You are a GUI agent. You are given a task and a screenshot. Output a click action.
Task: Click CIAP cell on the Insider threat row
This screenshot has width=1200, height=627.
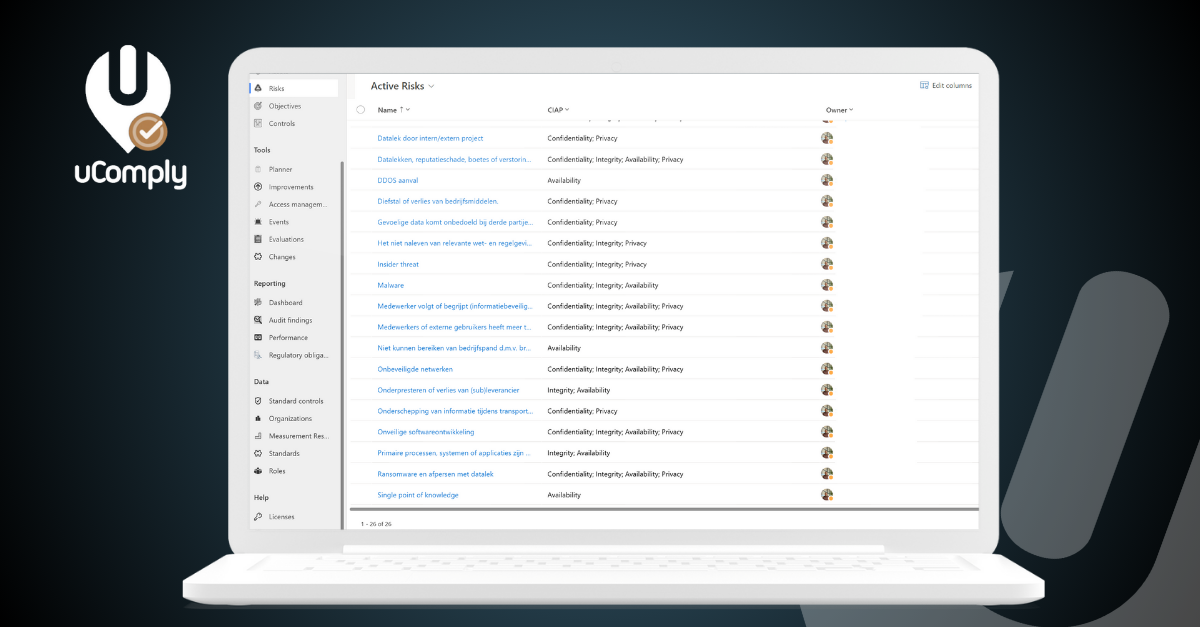597,264
